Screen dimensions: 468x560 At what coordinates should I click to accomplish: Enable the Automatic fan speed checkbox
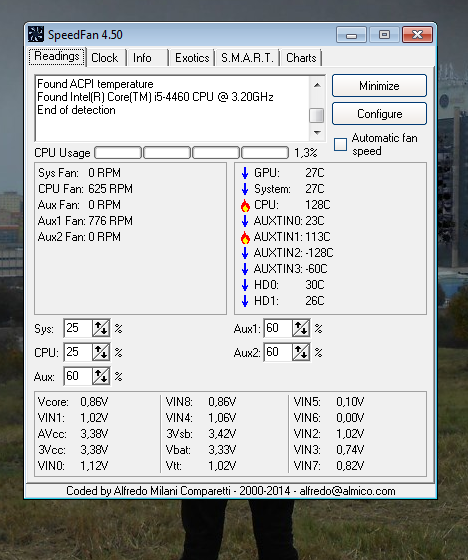(x=340, y=144)
